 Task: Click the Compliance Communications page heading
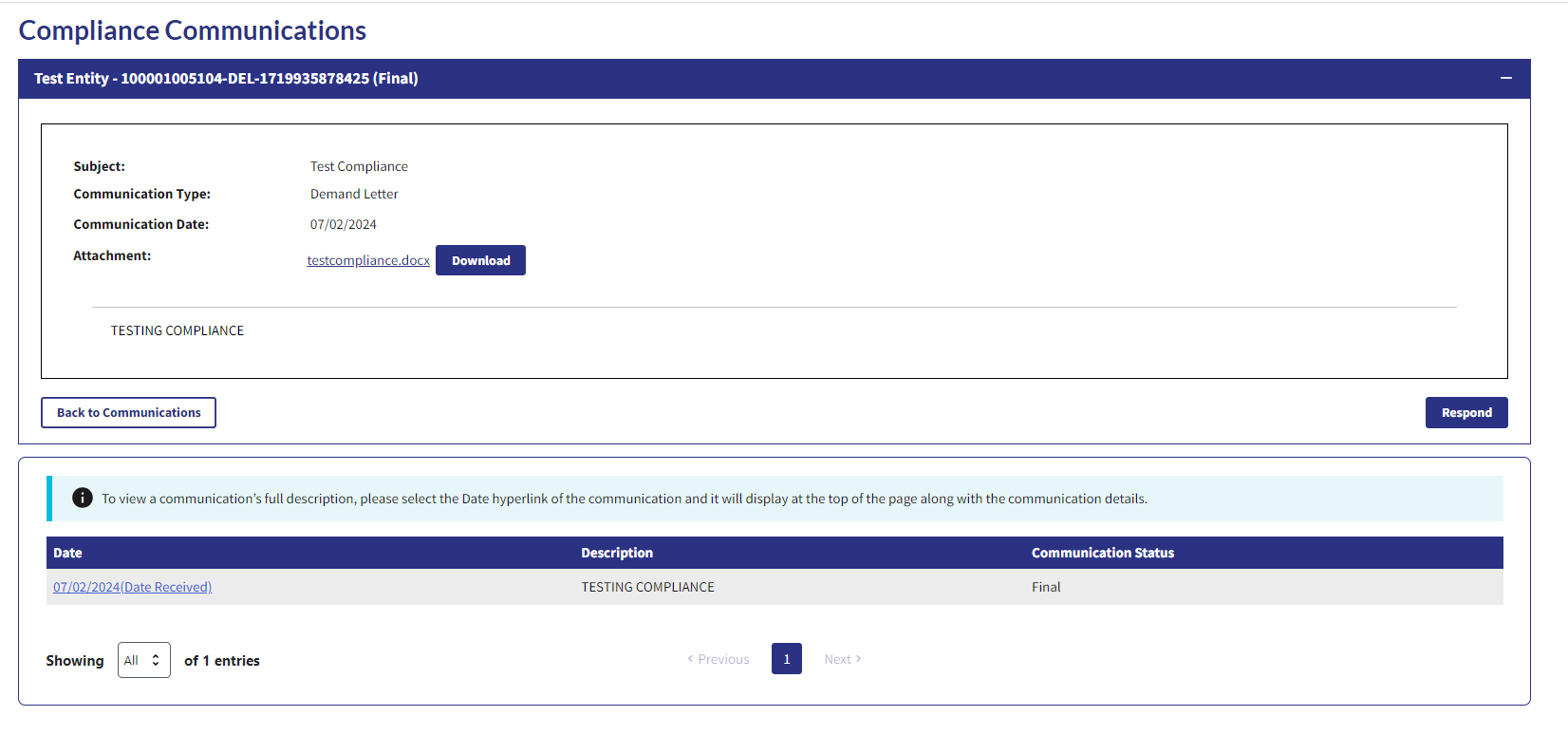click(x=193, y=30)
